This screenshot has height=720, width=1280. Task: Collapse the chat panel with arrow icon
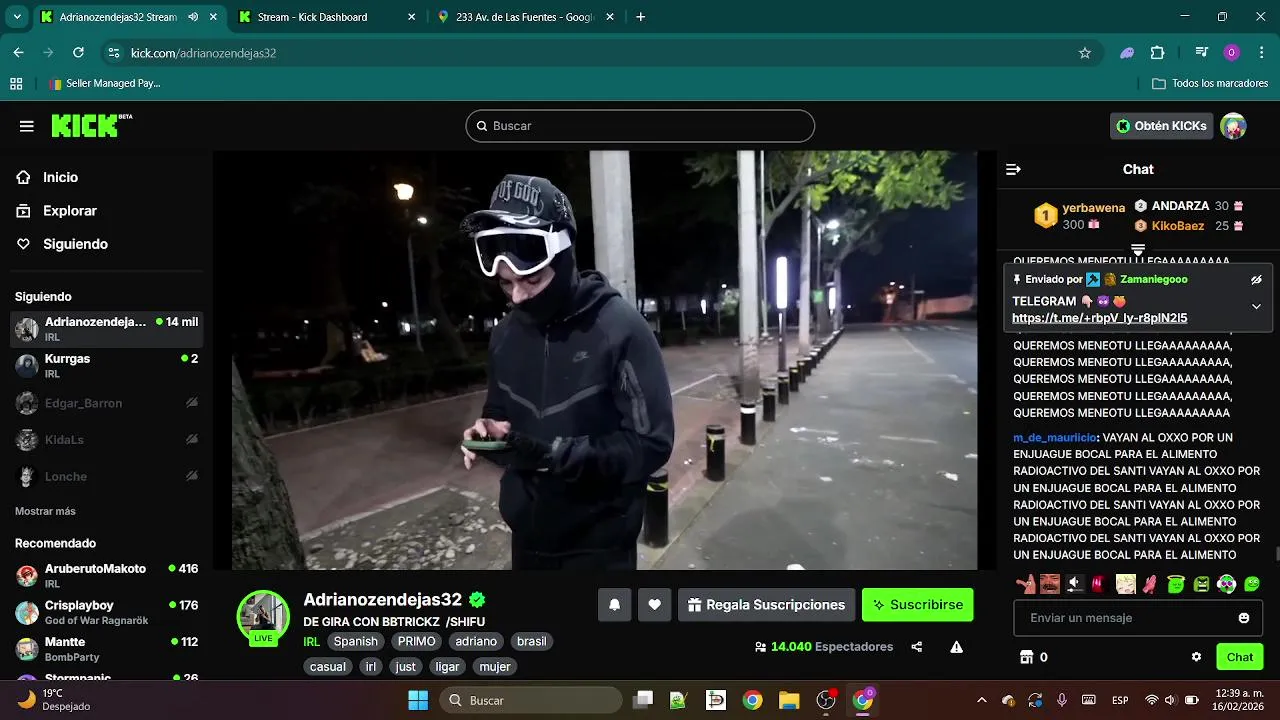tap(1013, 169)
